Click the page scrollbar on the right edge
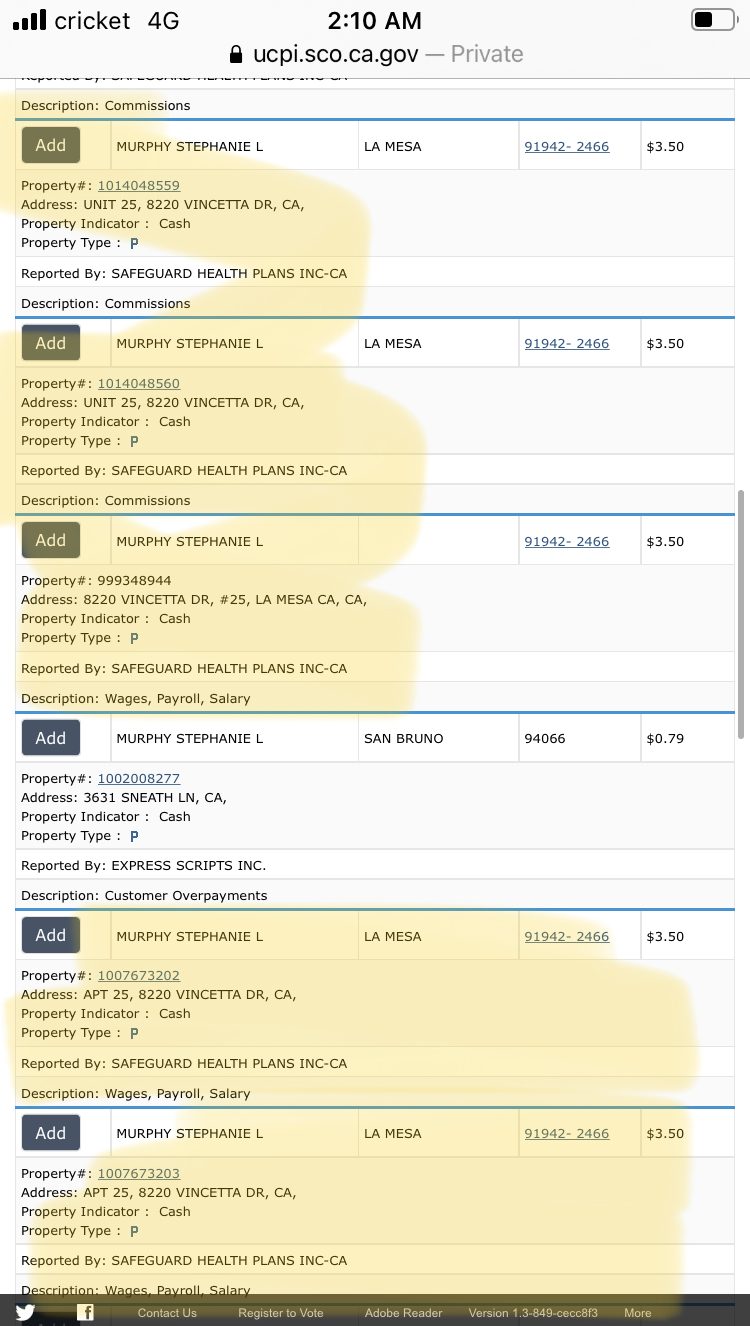This screenshot has width=750, height=1326. [x=741, y=614]
